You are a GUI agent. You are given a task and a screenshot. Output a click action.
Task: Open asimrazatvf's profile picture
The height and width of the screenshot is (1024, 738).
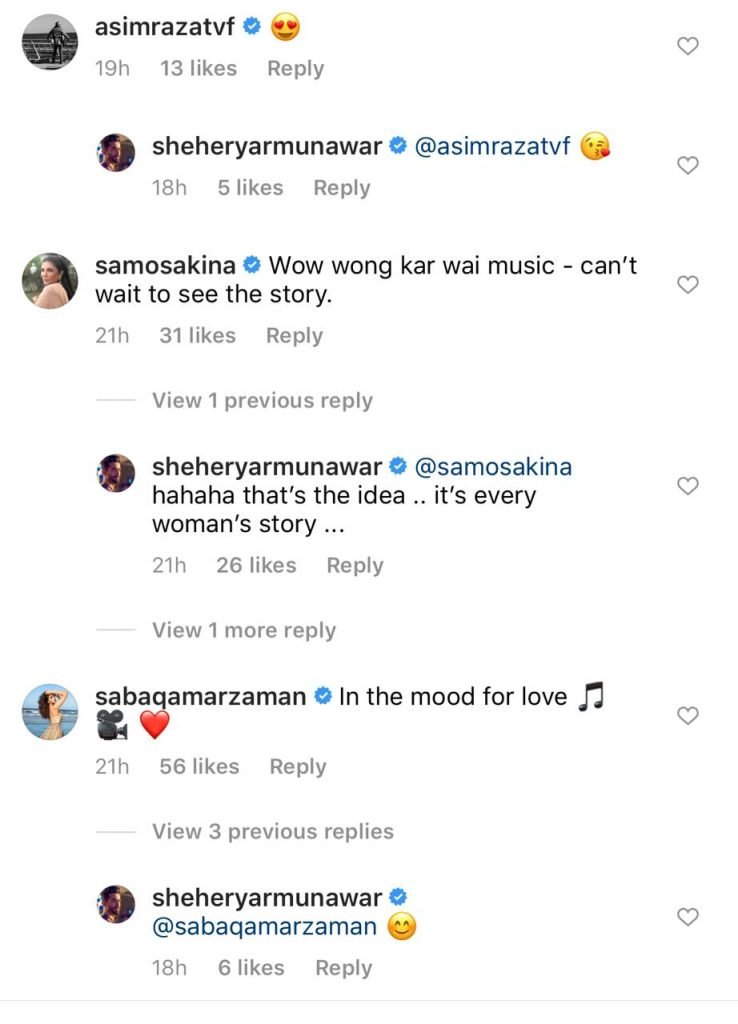tap(49, 41)
